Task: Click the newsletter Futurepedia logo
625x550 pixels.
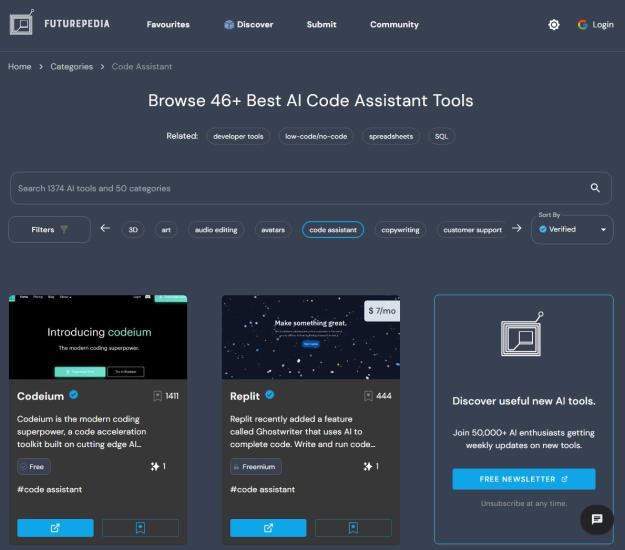Action: click(x=522, y=334)
